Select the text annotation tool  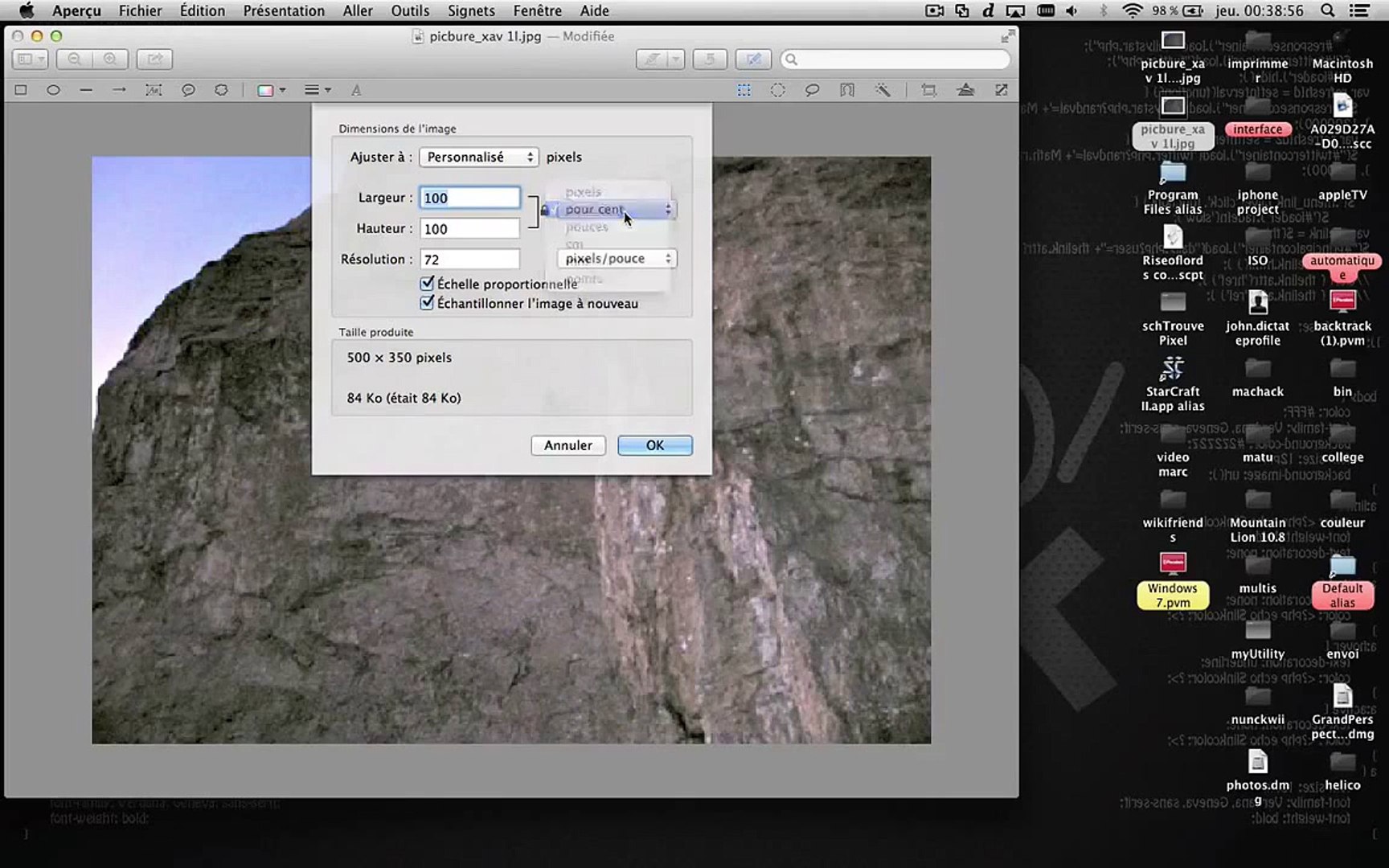point(356,90)
